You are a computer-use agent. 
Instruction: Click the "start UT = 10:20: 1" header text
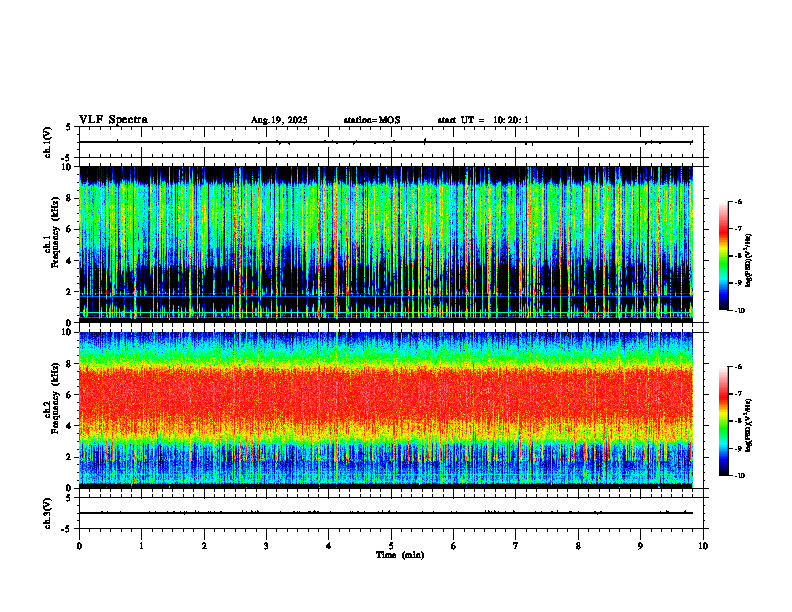click(x=483, y=120)
